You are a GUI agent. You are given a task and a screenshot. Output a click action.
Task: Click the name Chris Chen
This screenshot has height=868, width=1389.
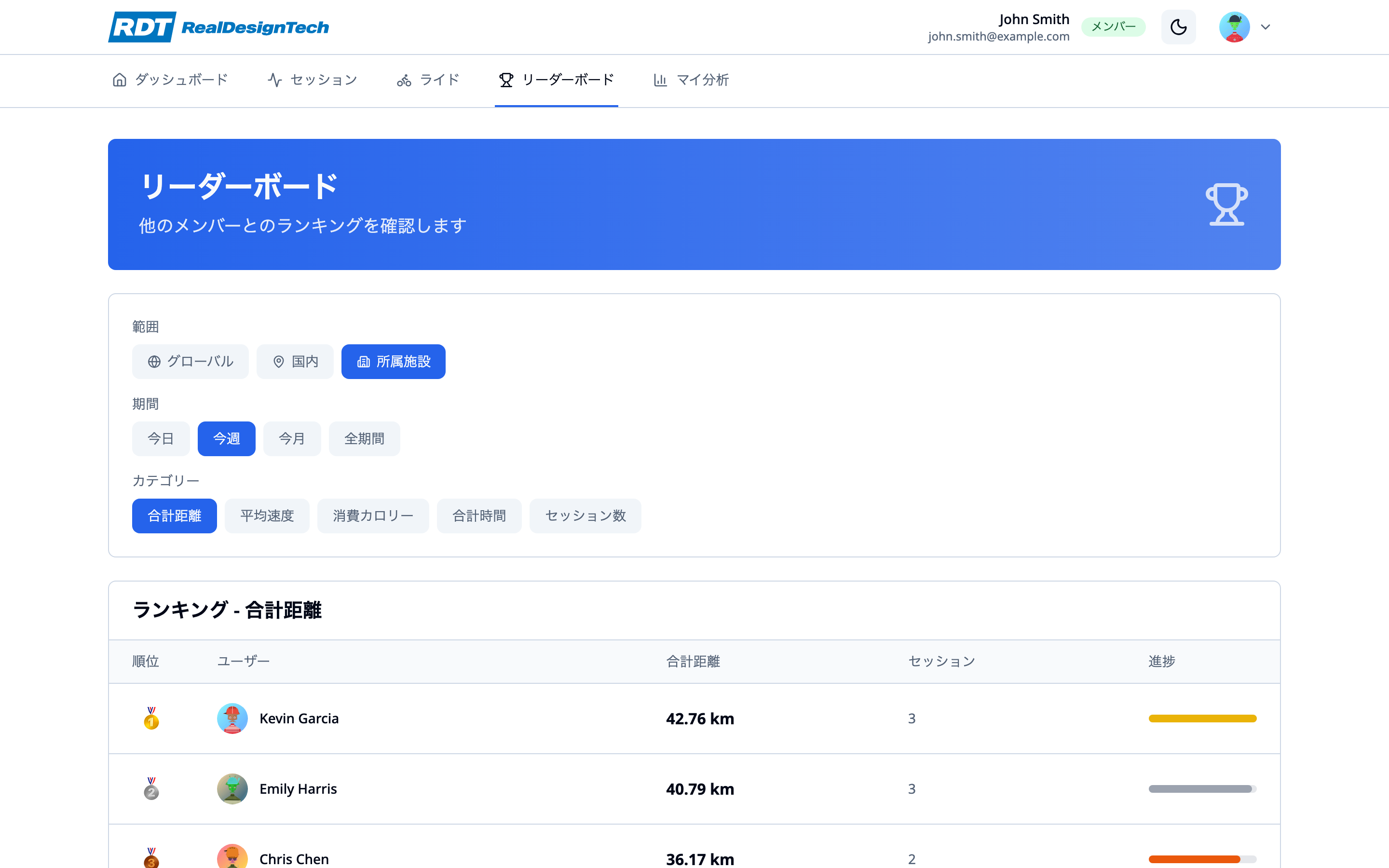click(x=294, y=859)
